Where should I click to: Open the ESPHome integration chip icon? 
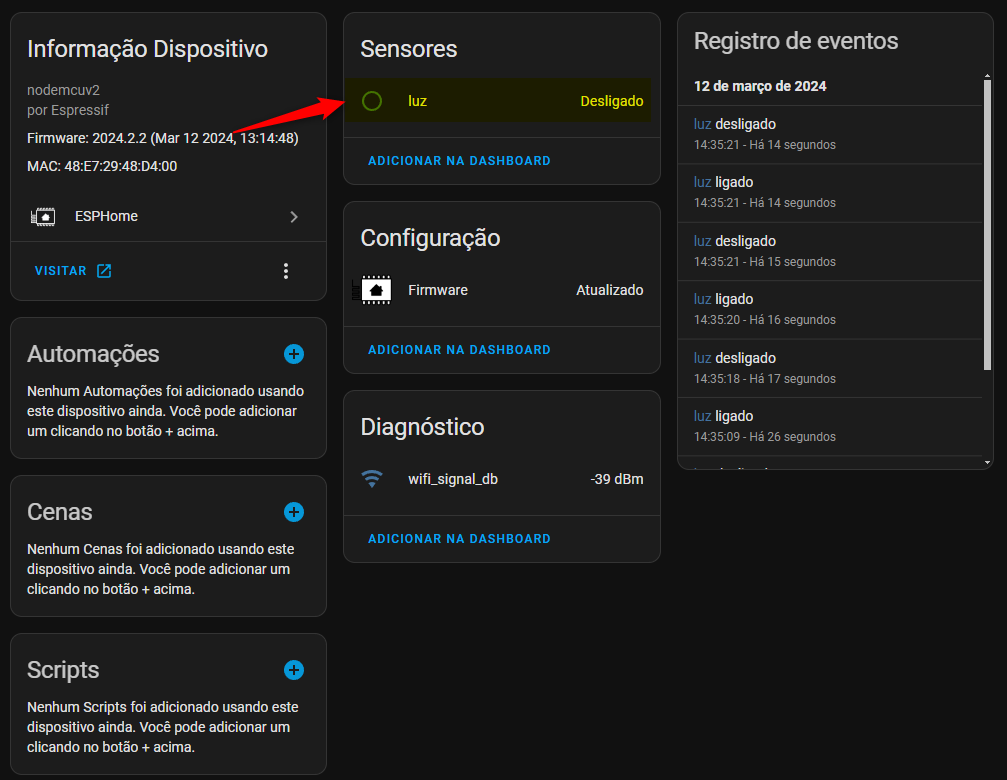click(43, 217)
